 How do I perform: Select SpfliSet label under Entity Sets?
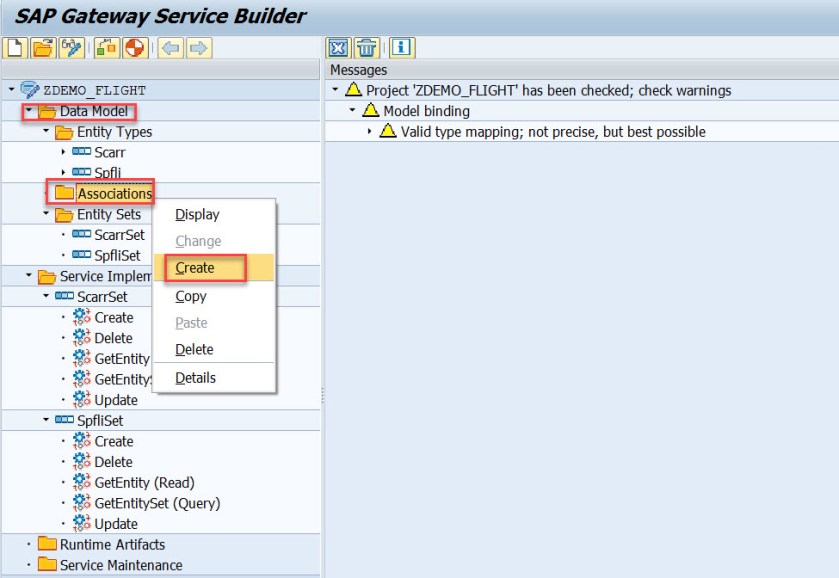pos(117,255)
